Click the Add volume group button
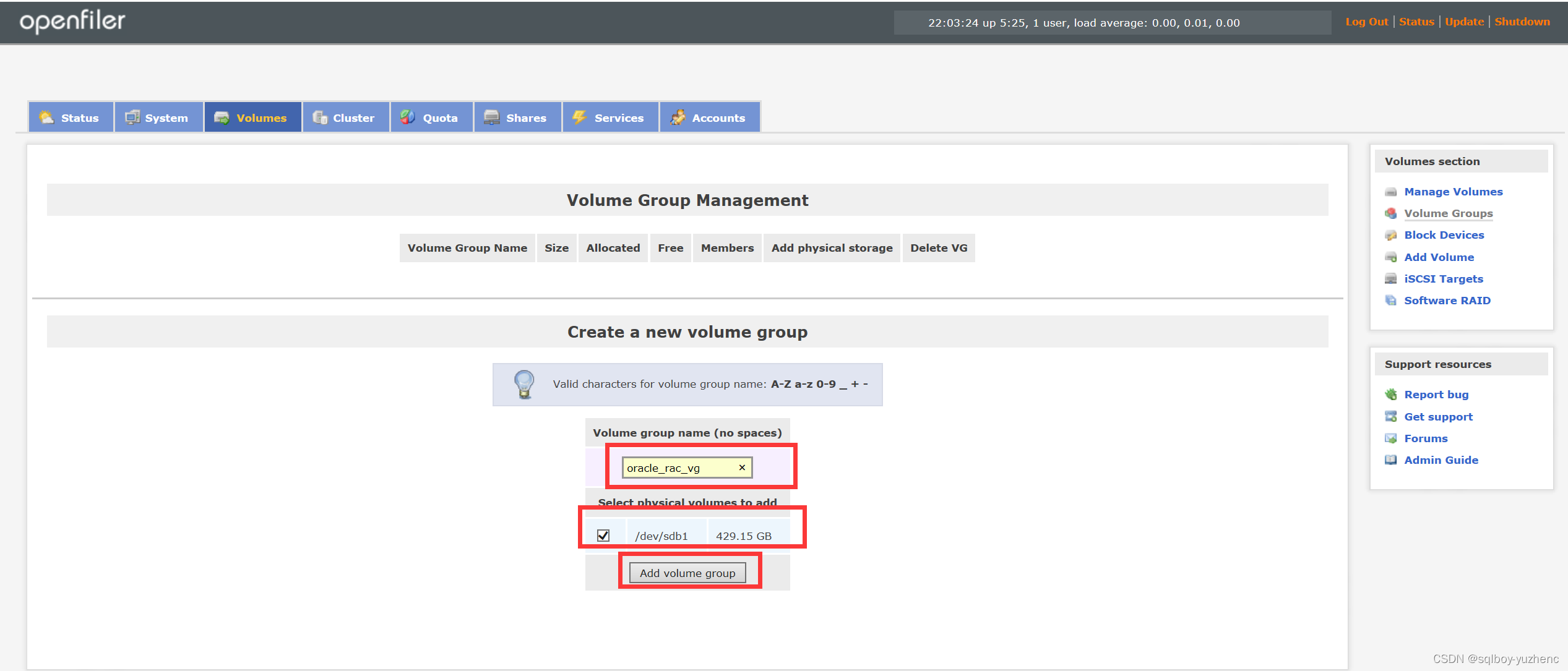1568x671 pixels. point(687,573)
